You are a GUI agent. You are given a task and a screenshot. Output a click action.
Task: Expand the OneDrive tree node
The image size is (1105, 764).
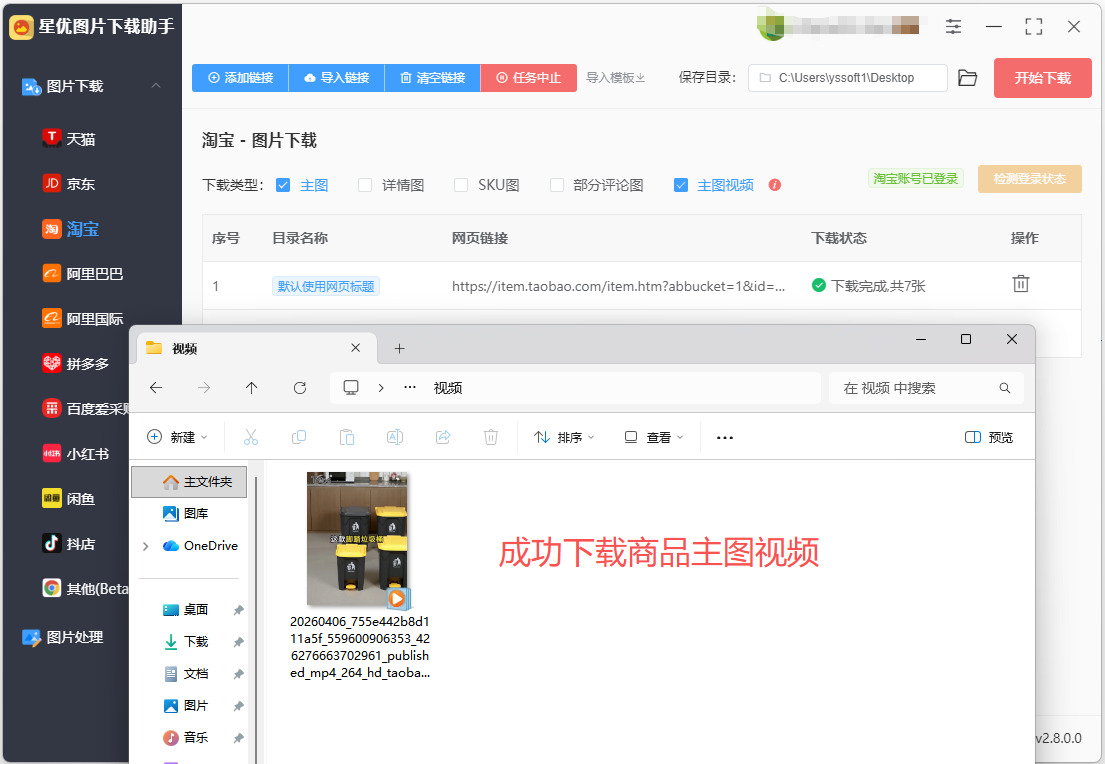(145, 546)
